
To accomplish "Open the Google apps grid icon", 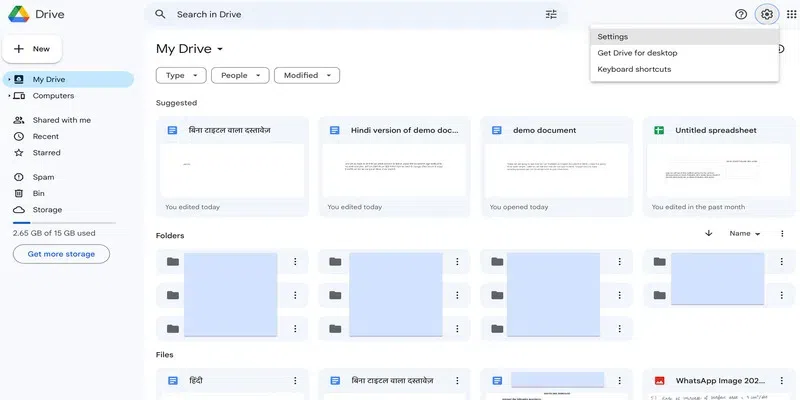I will pos(792,15).
